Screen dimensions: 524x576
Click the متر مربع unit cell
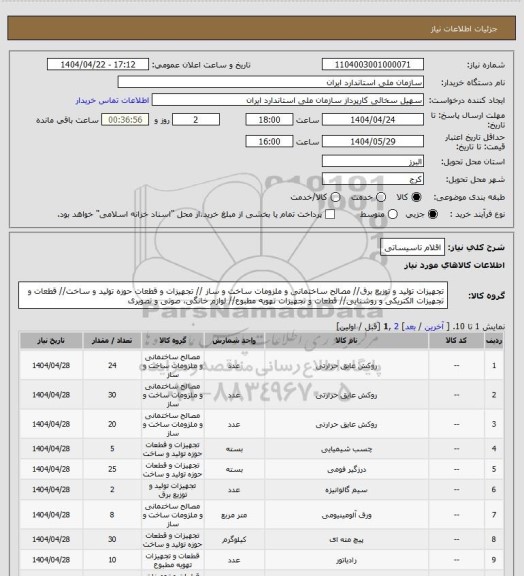pyautogui.click(x=234, y=515)
